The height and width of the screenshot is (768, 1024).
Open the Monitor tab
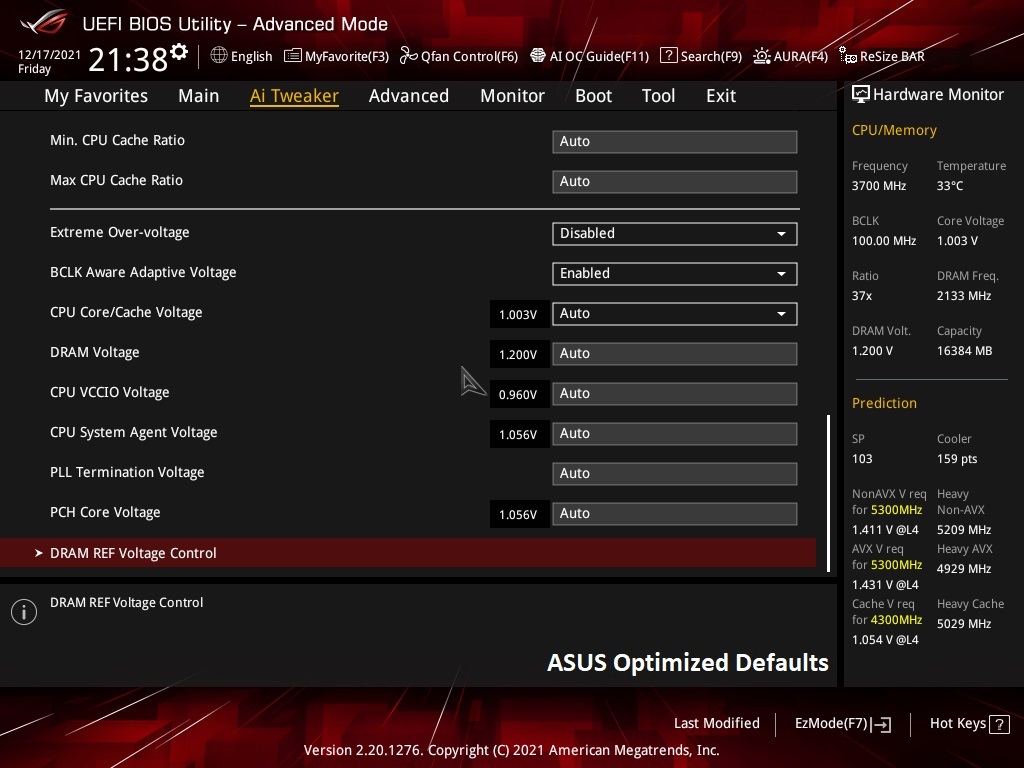pyautogui.click(x=513, y=96)
